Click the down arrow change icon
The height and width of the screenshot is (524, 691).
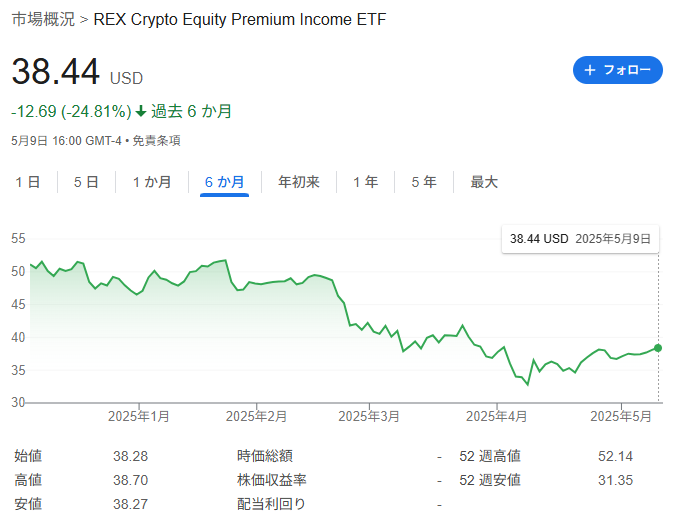pos(141,111)
